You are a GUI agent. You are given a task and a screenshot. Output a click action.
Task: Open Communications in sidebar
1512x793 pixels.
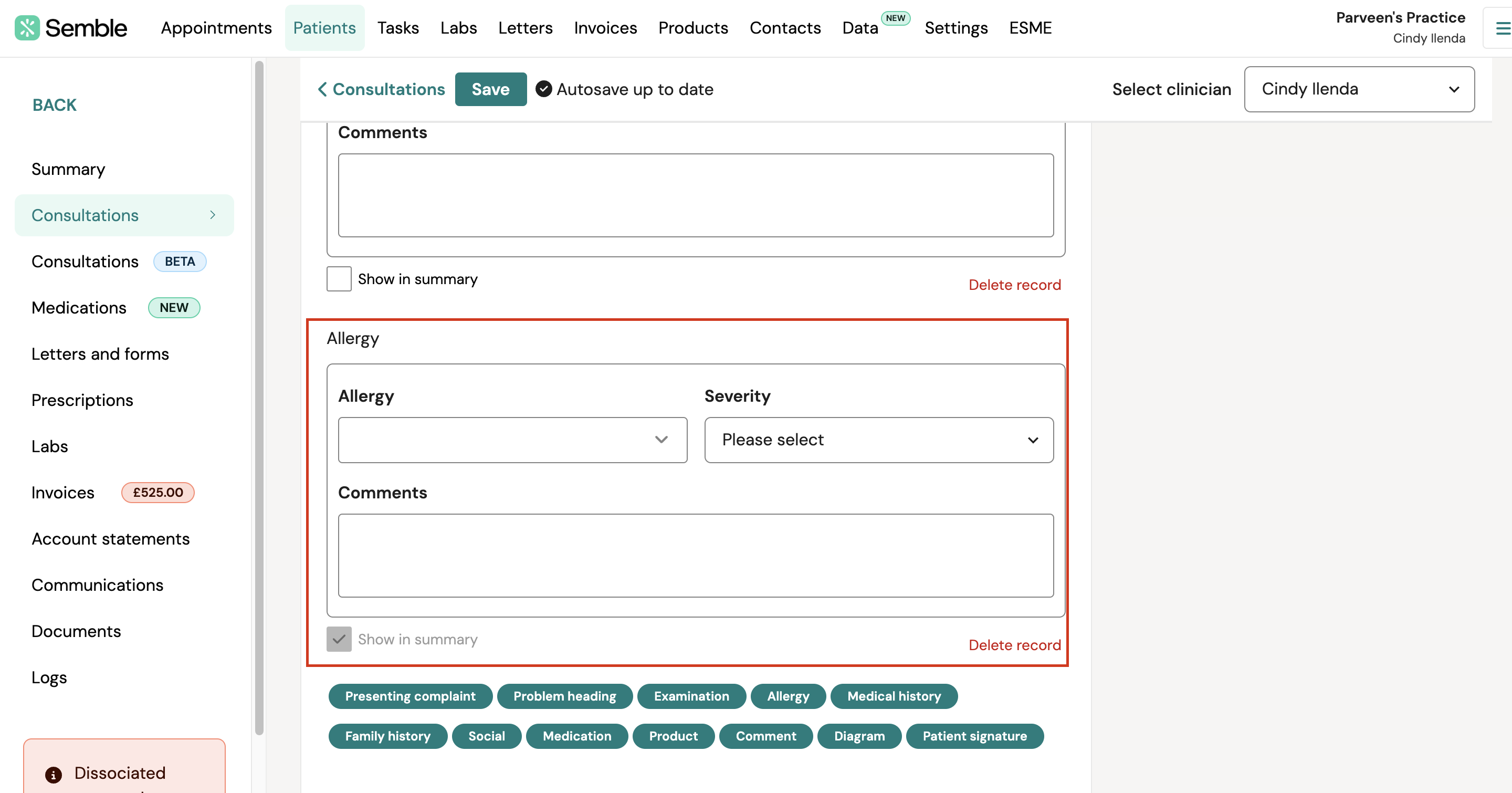tap(98, 585)
